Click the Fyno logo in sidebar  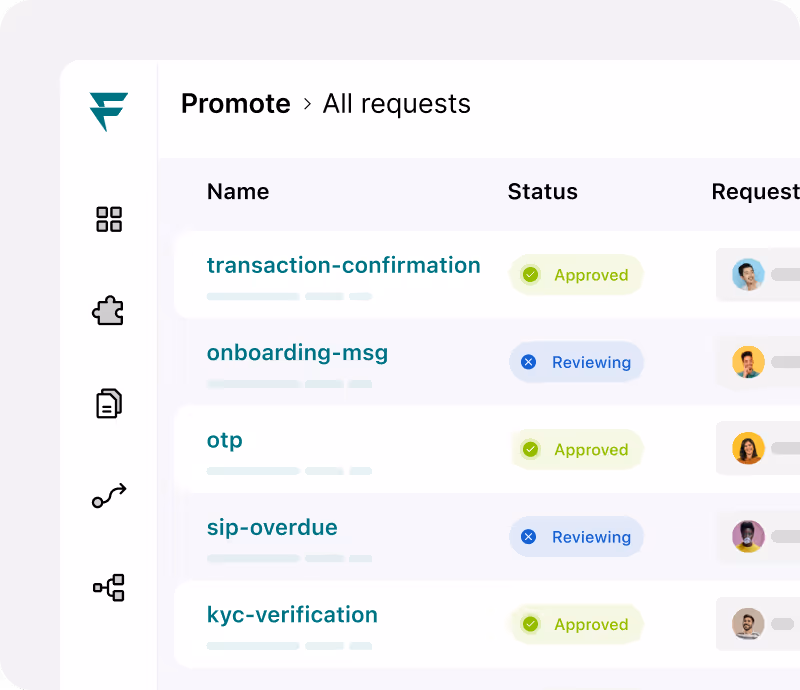(x=109, y=112)
